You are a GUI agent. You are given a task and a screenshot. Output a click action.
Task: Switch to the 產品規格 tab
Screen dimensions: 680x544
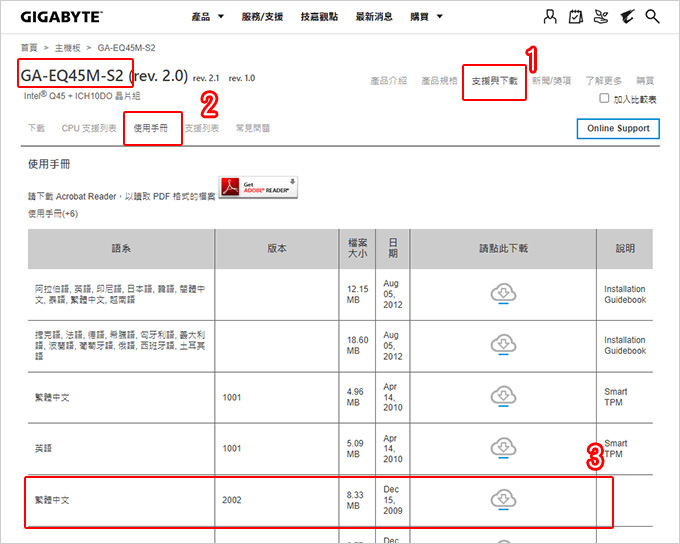point(439,81)
